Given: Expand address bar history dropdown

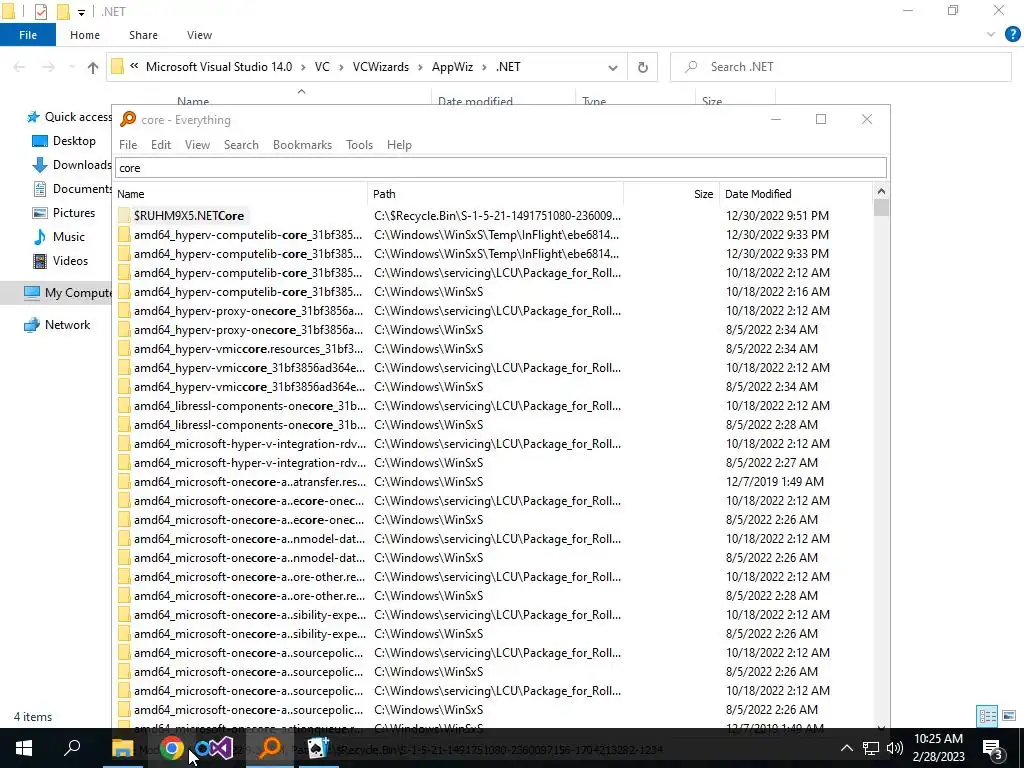Looking at the screenshot, I should (613, 67).
